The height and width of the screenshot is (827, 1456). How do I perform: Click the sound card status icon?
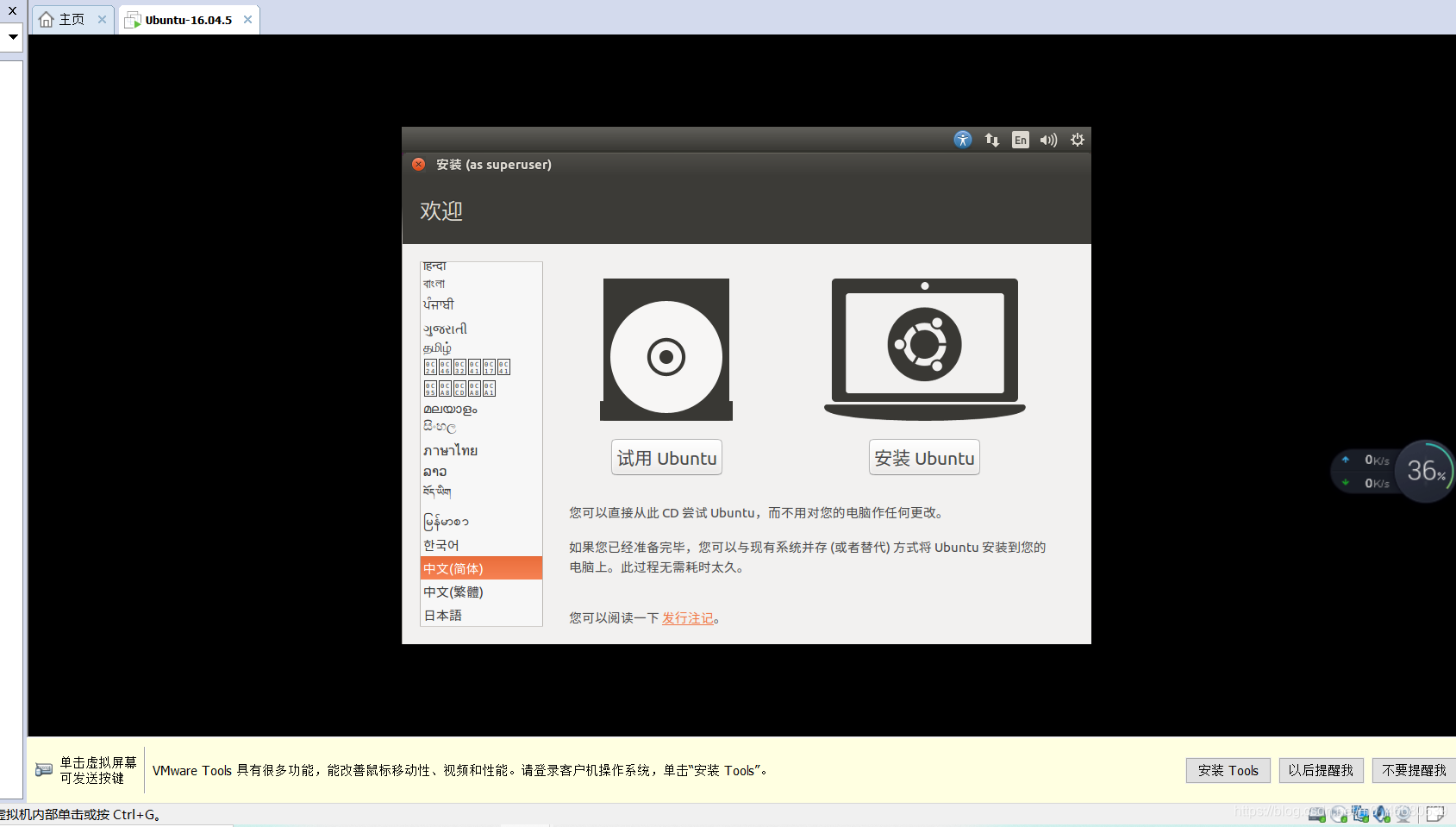tap(1382, 813)
